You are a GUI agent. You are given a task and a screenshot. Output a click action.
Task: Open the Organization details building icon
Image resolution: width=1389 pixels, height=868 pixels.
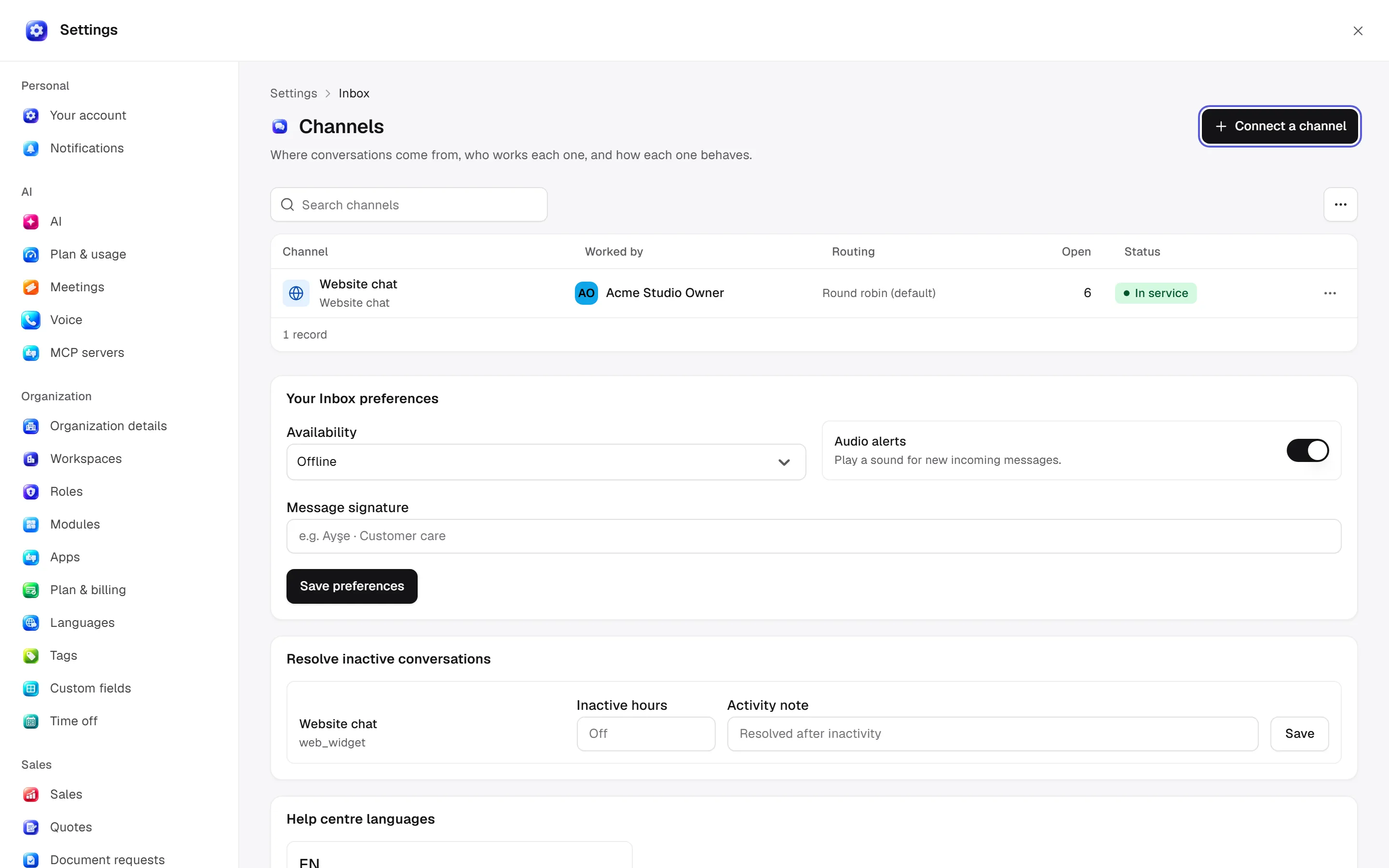click(30, 426)
